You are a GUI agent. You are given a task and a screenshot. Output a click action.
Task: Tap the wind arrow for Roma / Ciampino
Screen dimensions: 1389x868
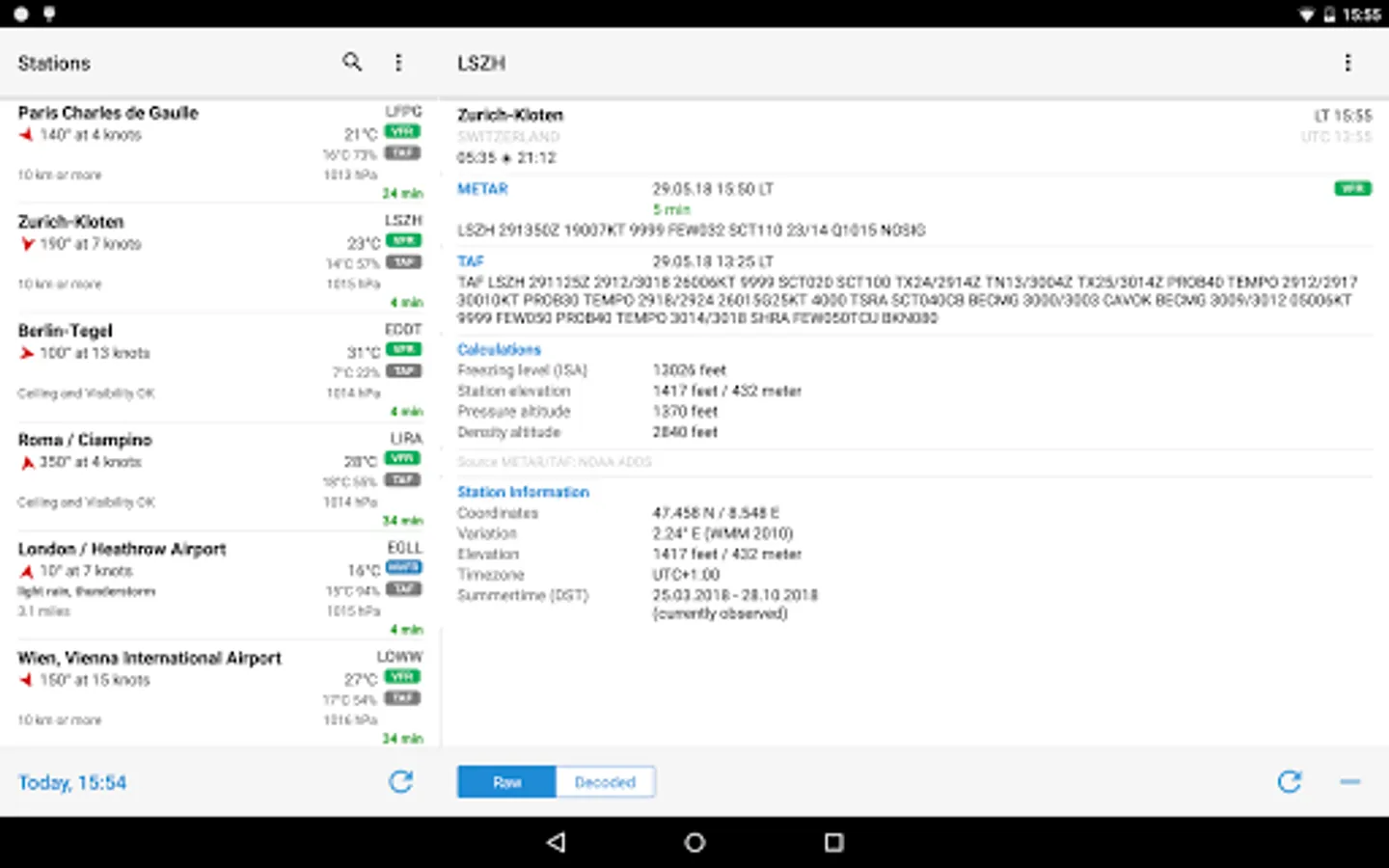[x=27, y=462]
